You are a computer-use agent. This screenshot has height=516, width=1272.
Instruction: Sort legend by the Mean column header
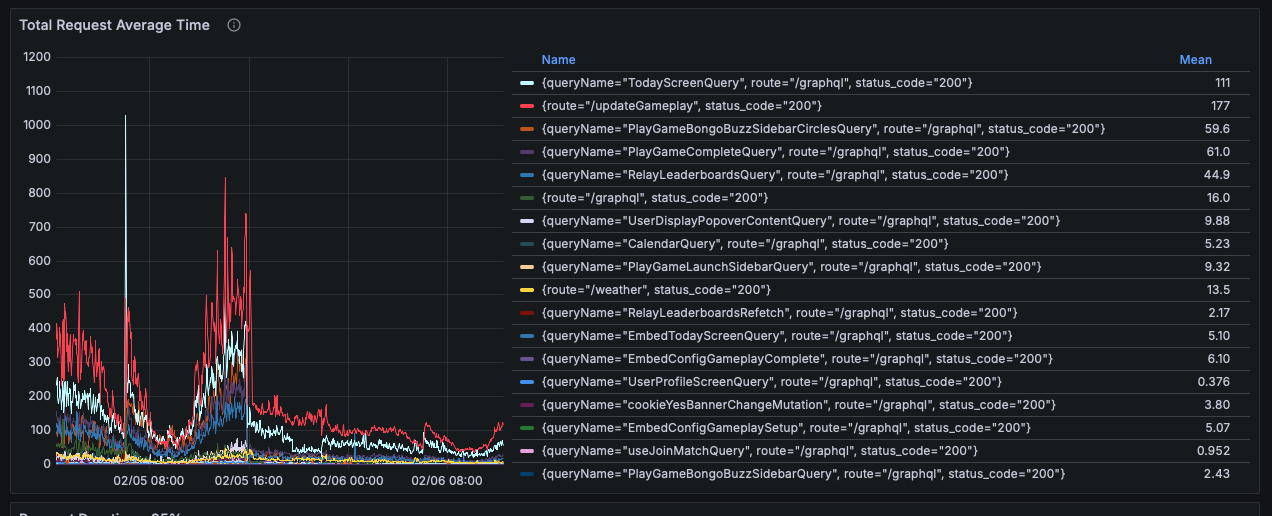click(x=1195, y=60)
